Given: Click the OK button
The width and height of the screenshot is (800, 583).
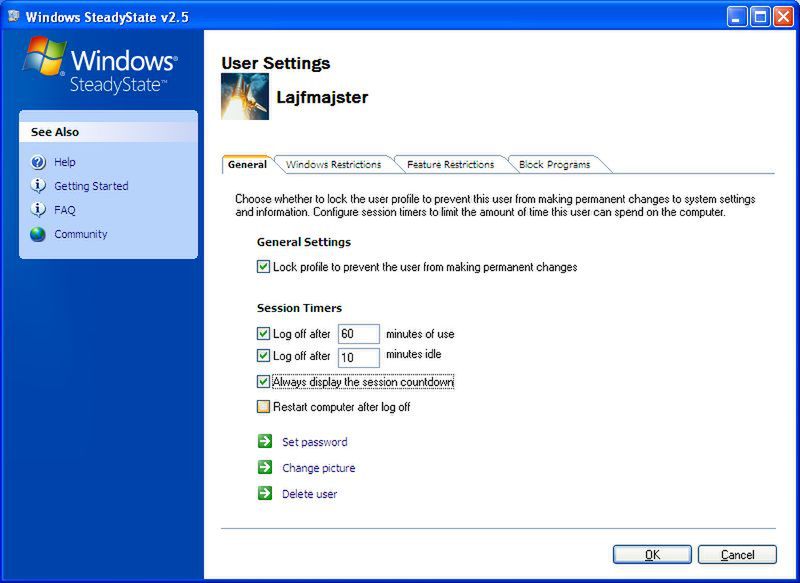Looking at the screenshot, I should (652, 554).
